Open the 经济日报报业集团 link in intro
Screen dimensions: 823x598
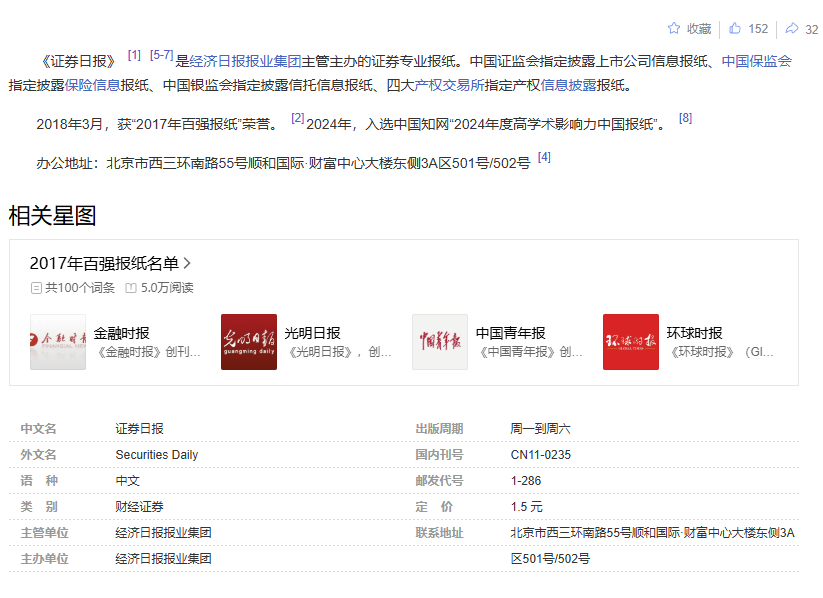(245, 61)
